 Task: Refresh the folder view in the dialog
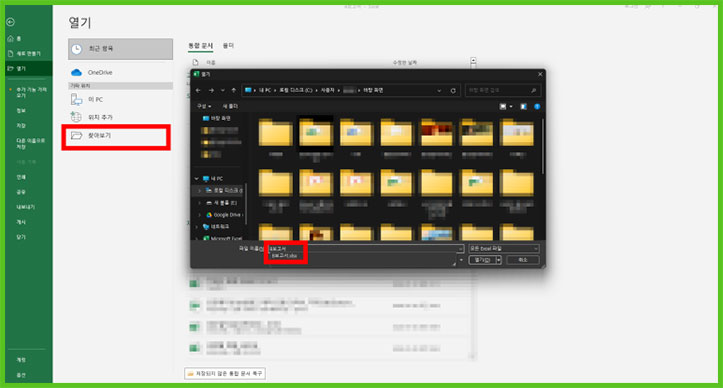[453, 91]
